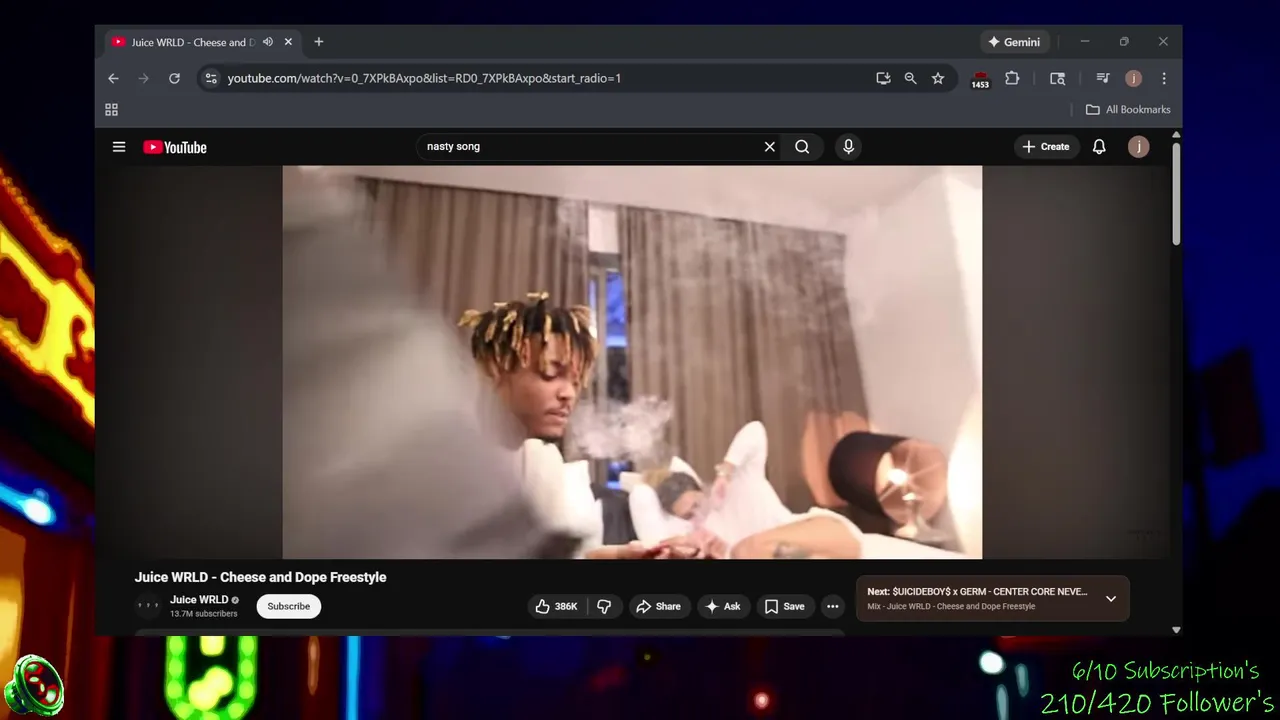Share this video
Screen dimensions: 1280x720
tap(658, 606)
